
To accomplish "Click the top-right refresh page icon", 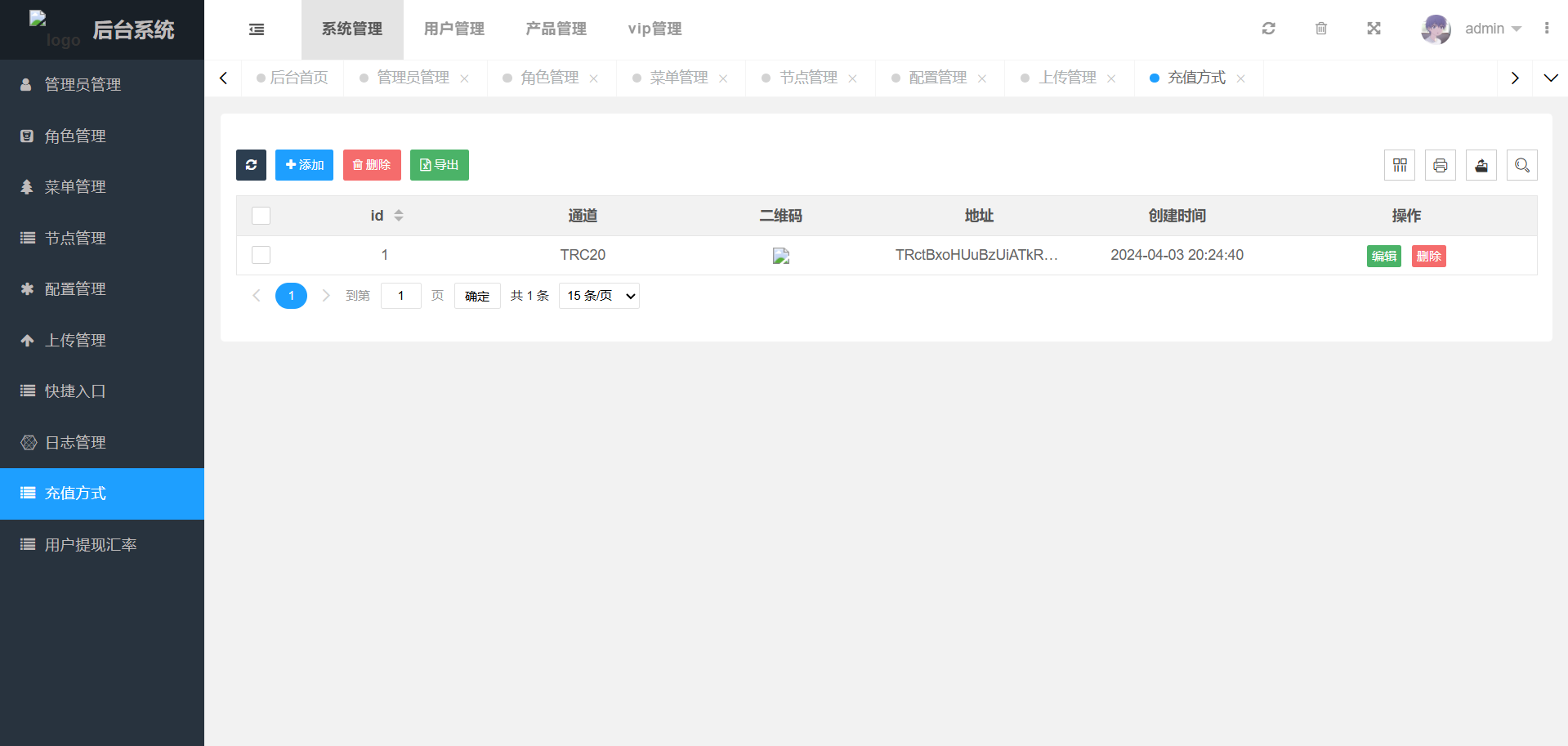I will (1268, 29).
